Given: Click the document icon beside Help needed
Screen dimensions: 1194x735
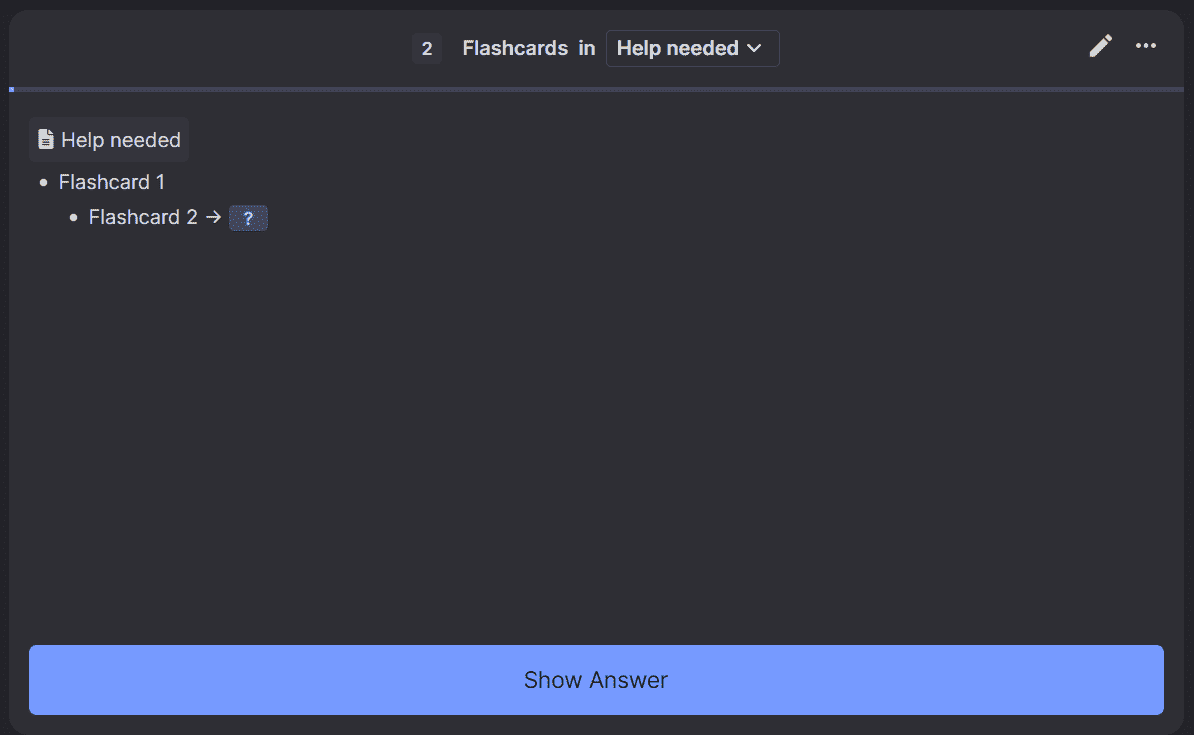Looking at the screenshot, I should 46,139.
